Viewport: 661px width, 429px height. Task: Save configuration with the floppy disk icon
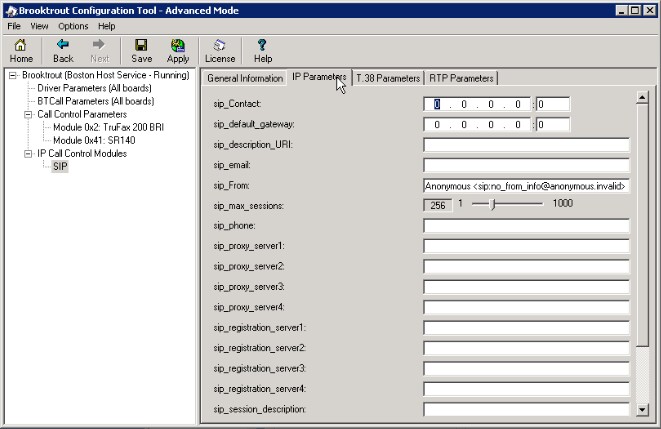point(141,45)
